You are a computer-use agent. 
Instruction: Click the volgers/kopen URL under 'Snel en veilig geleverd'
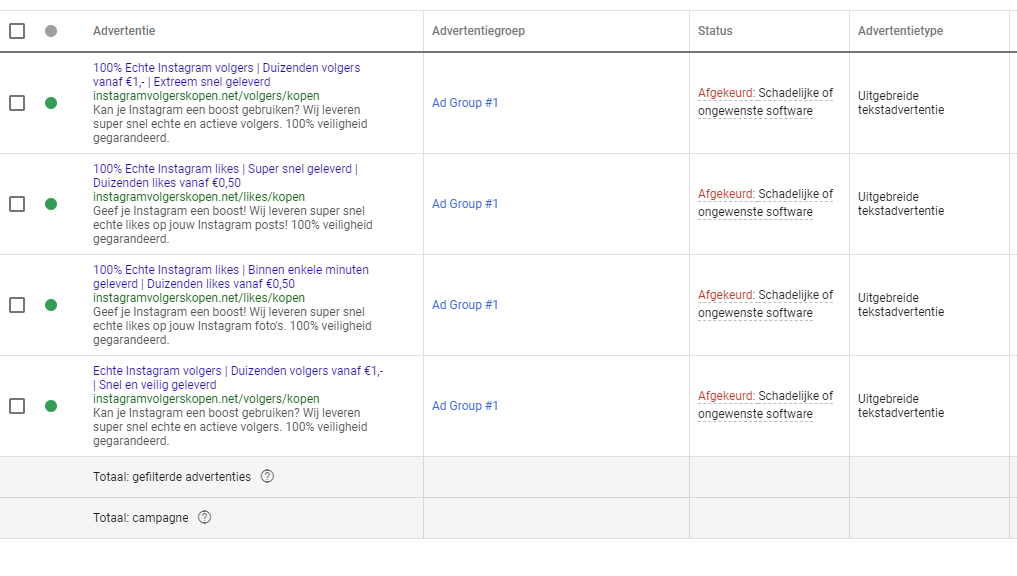[x=206, y=399]
